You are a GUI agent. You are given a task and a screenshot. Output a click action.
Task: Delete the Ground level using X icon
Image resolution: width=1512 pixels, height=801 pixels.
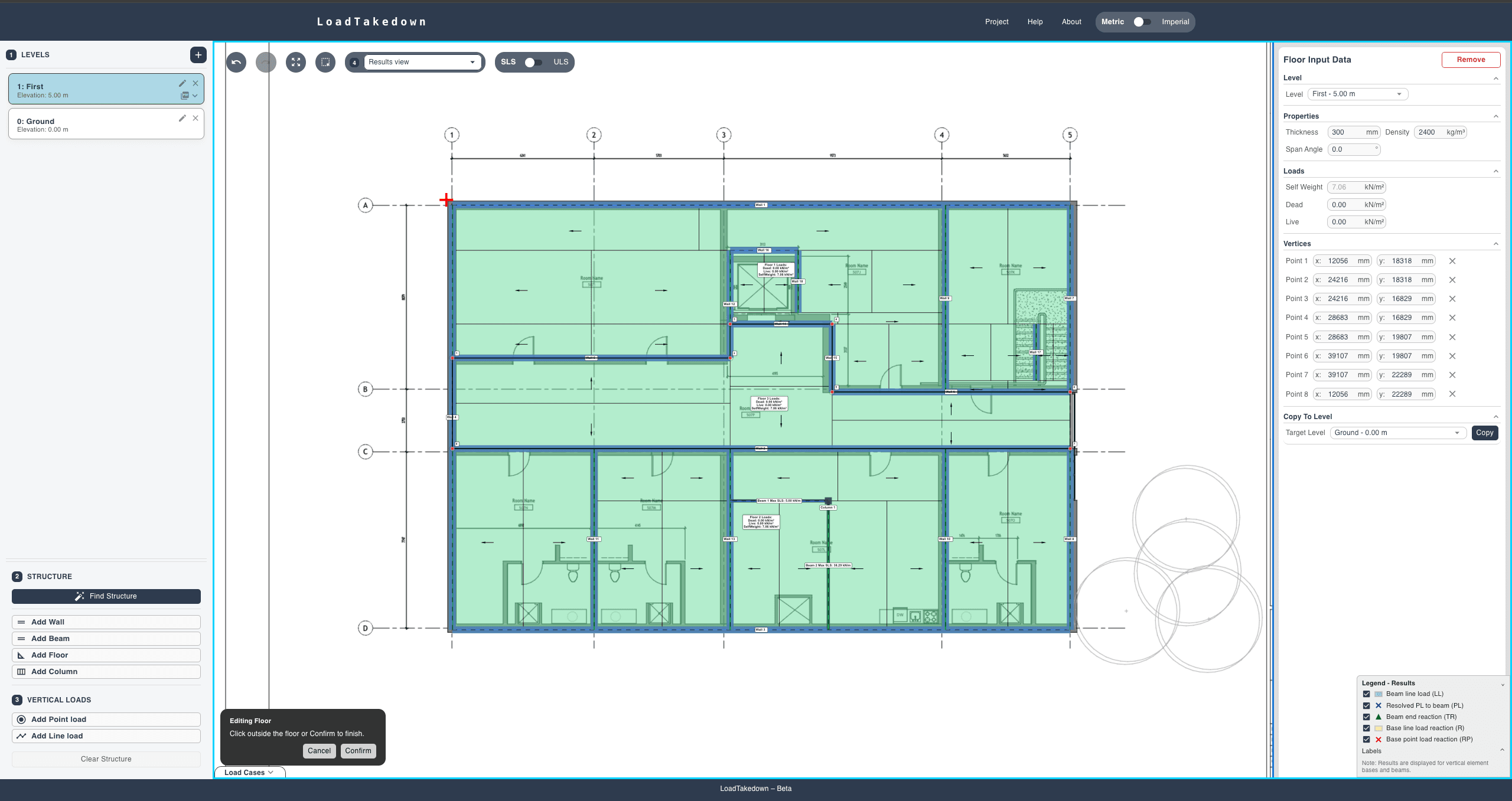(195, 118)
